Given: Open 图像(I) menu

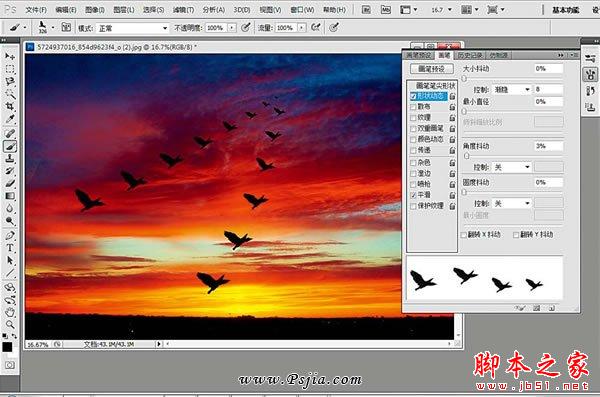Looking at the screenshot, I should pyautogui.click(x=95, y=10).
